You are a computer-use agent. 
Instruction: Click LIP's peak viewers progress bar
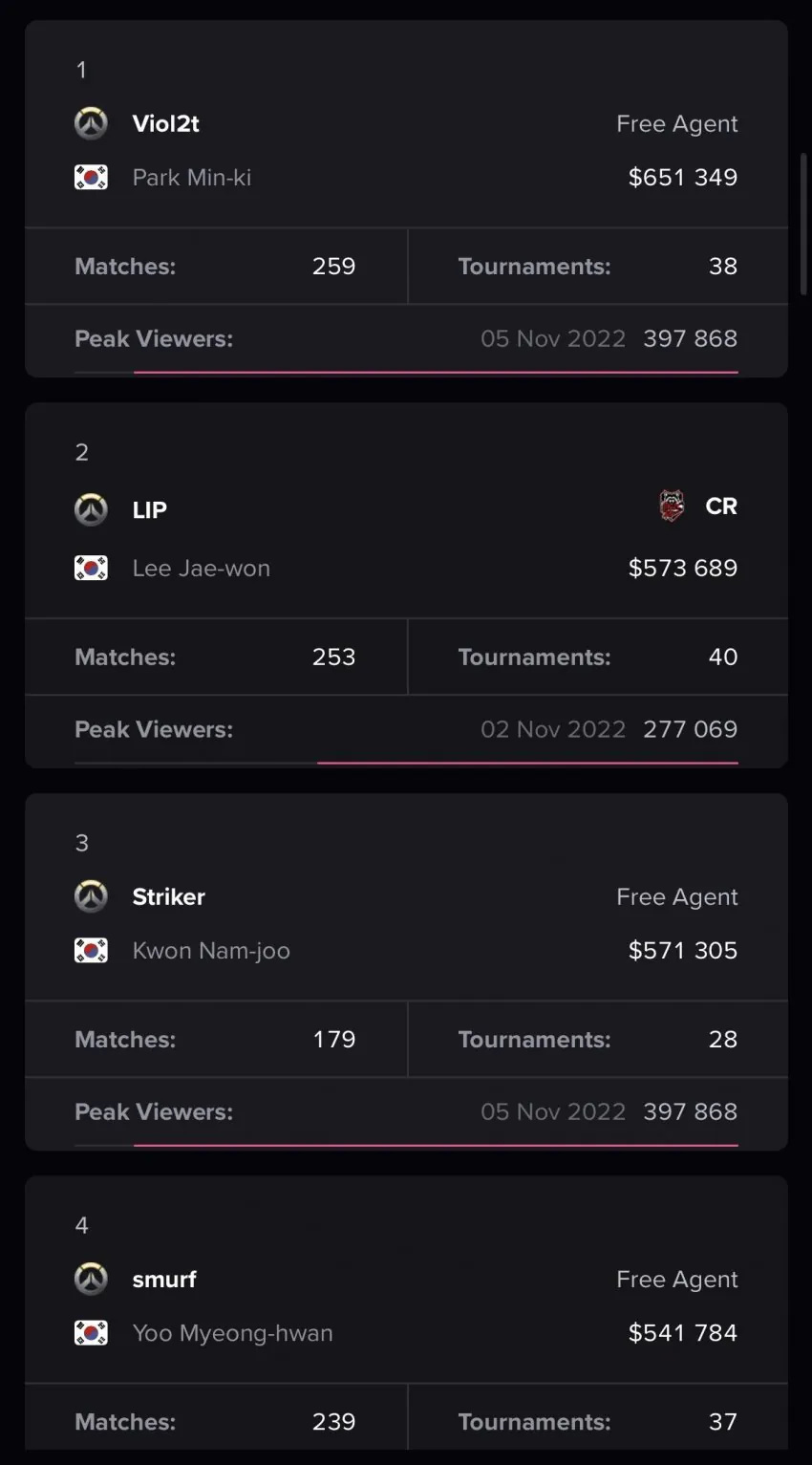[x=527, y=763]
